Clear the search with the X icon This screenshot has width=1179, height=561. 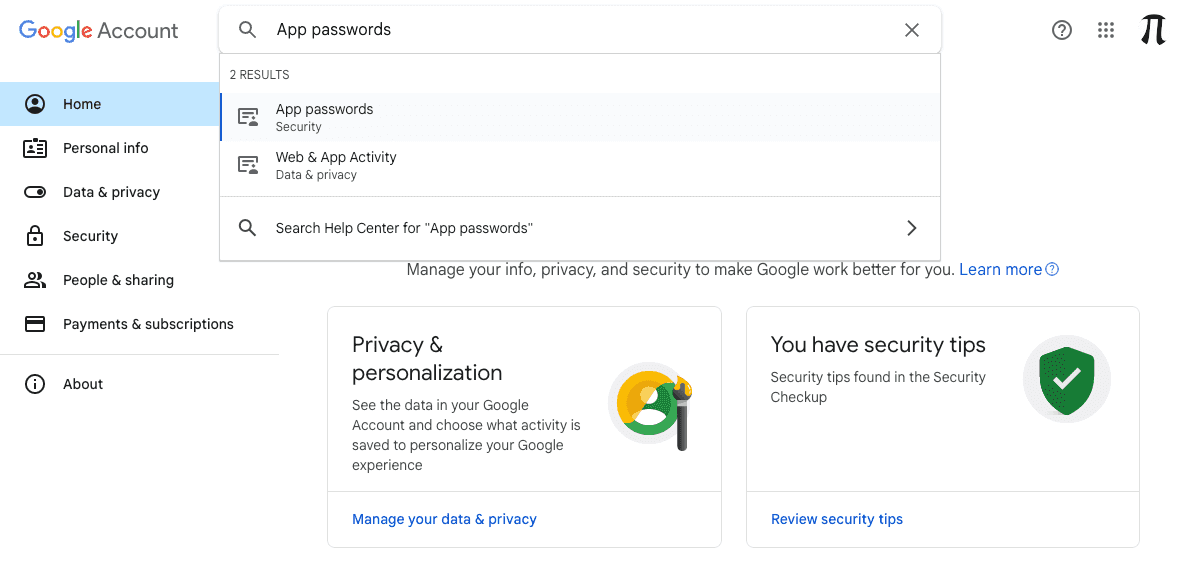tap(911, 30)
